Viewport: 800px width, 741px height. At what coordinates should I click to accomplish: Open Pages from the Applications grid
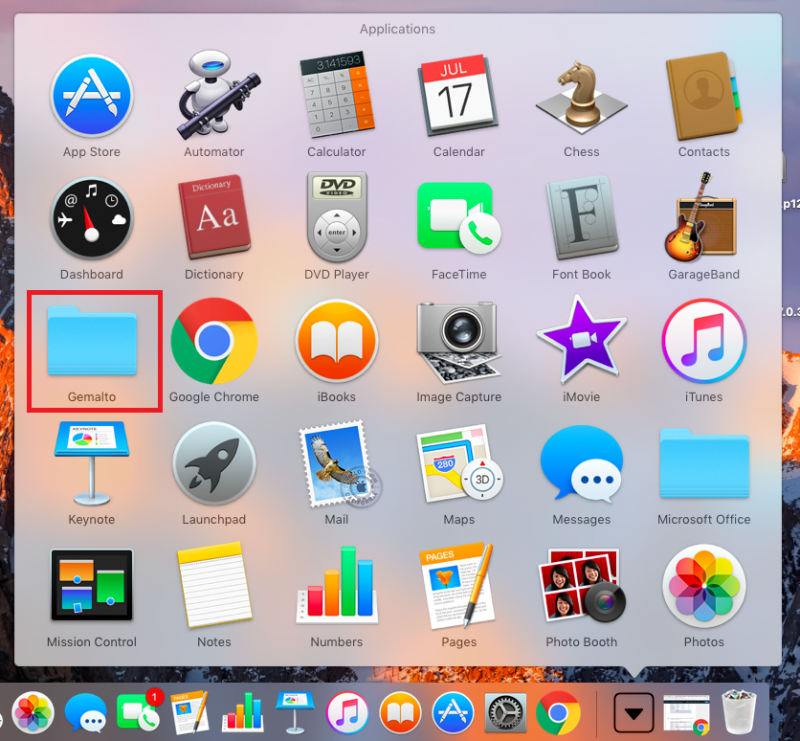point(459,586)
